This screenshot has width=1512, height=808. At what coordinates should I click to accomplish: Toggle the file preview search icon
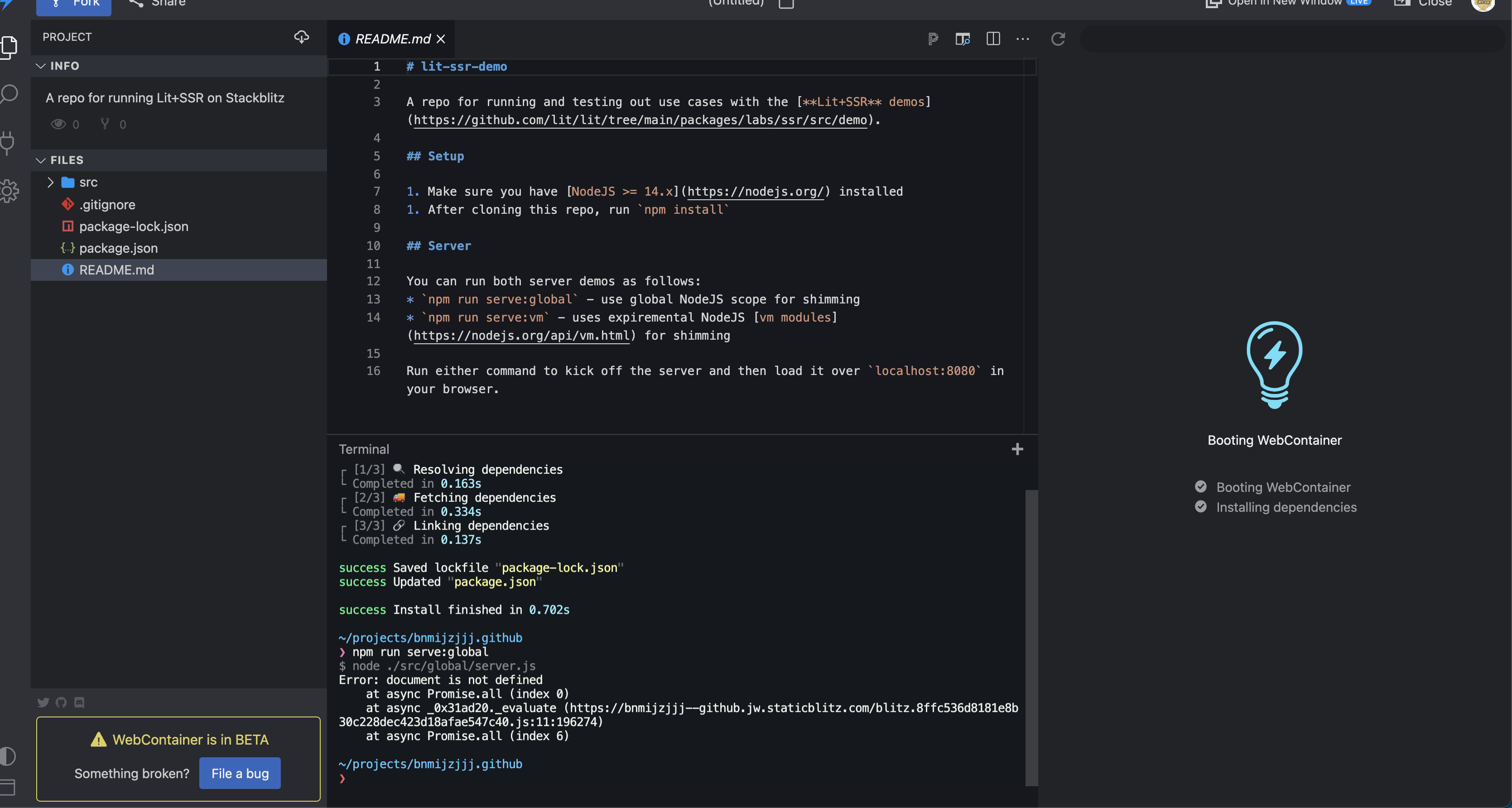pyautogui.click(x=963, y=39)
